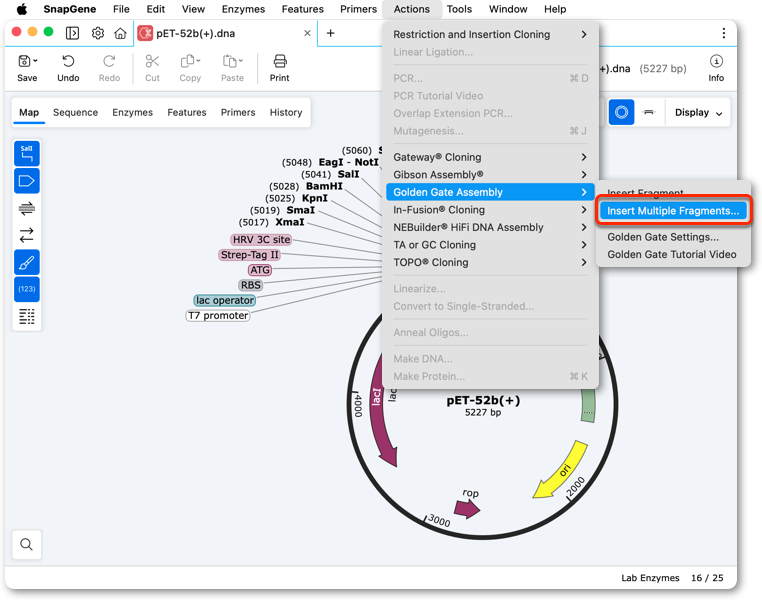
Task: Open the Info panel icon
Action: (x=716, y=61)
